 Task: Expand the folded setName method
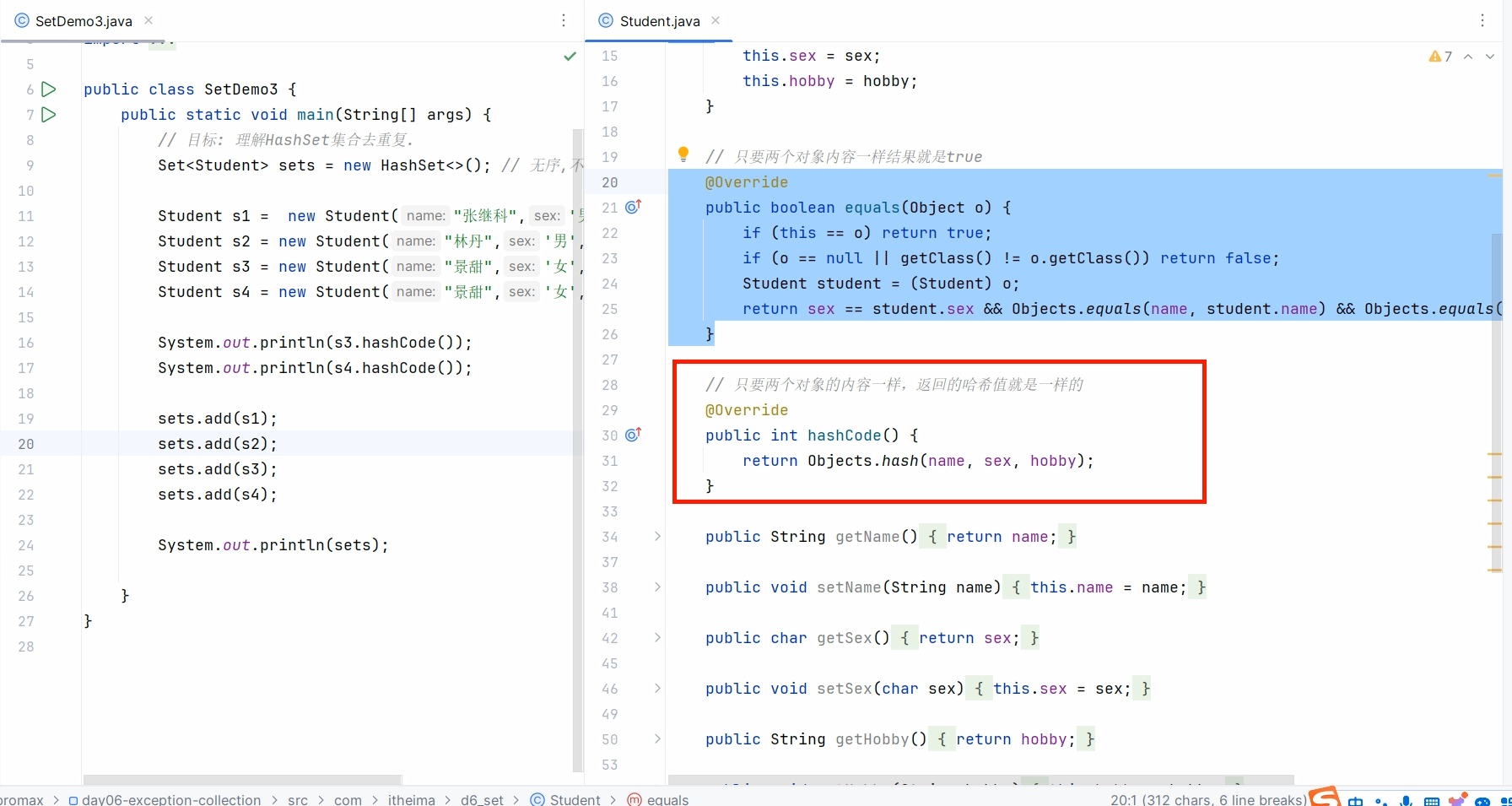[x=657, y=587]
